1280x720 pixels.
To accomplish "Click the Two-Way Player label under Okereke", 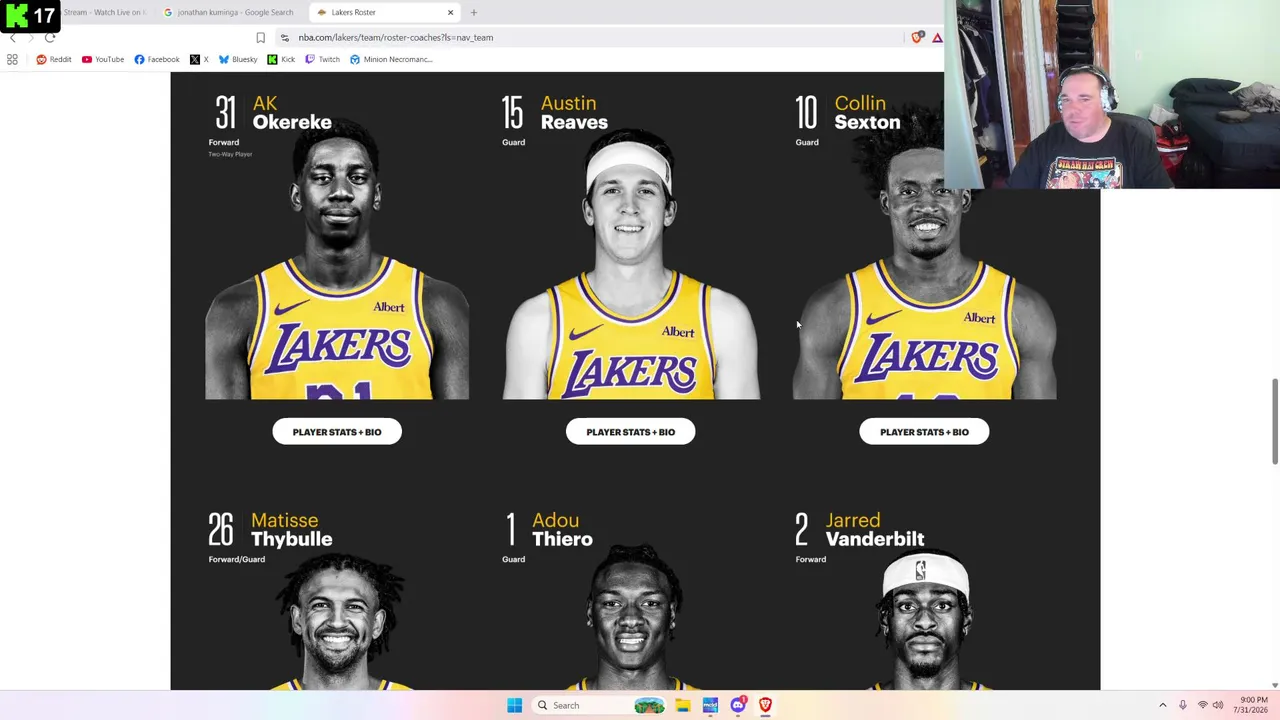I will 230,154.
